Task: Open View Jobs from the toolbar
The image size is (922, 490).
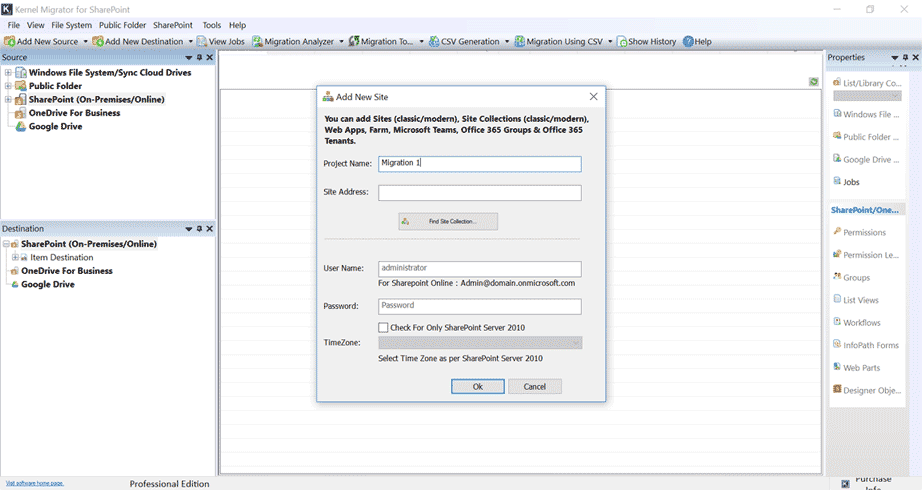Action: point(221,41)
